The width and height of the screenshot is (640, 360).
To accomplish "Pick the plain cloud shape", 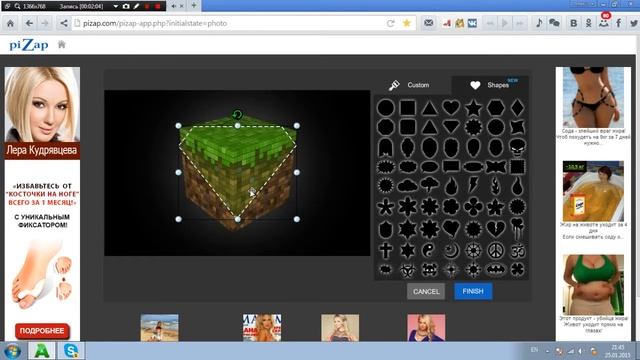I will click(x=407, y=187).
